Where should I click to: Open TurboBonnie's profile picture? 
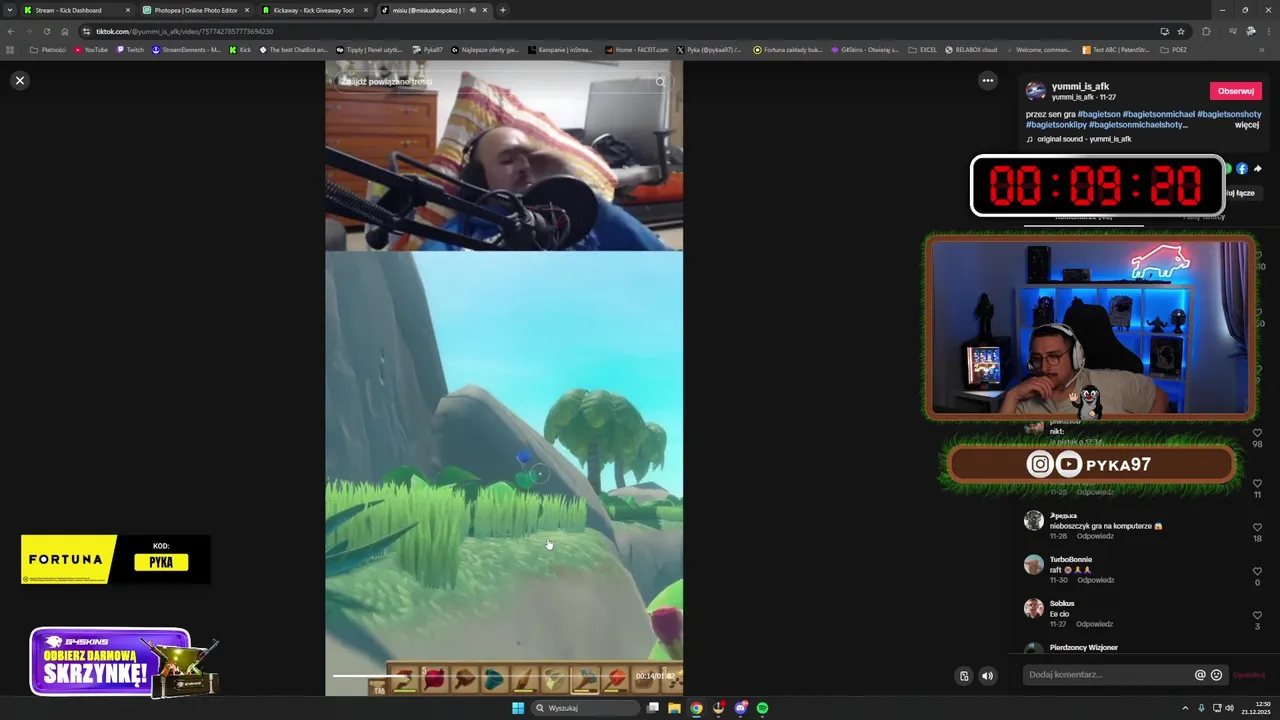pos(1034,565)
